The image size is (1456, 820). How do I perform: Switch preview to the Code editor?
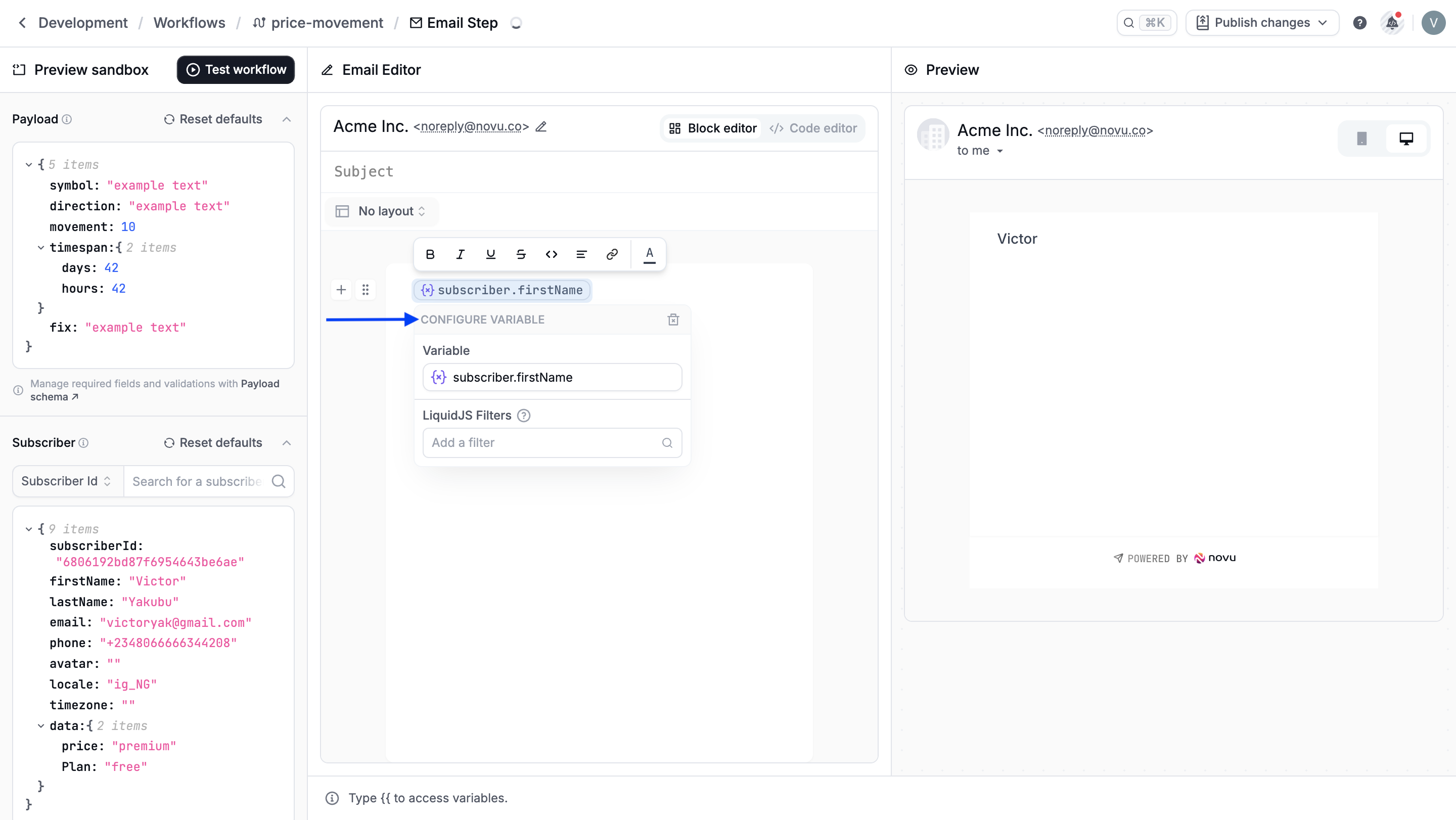tap(813, 128)
